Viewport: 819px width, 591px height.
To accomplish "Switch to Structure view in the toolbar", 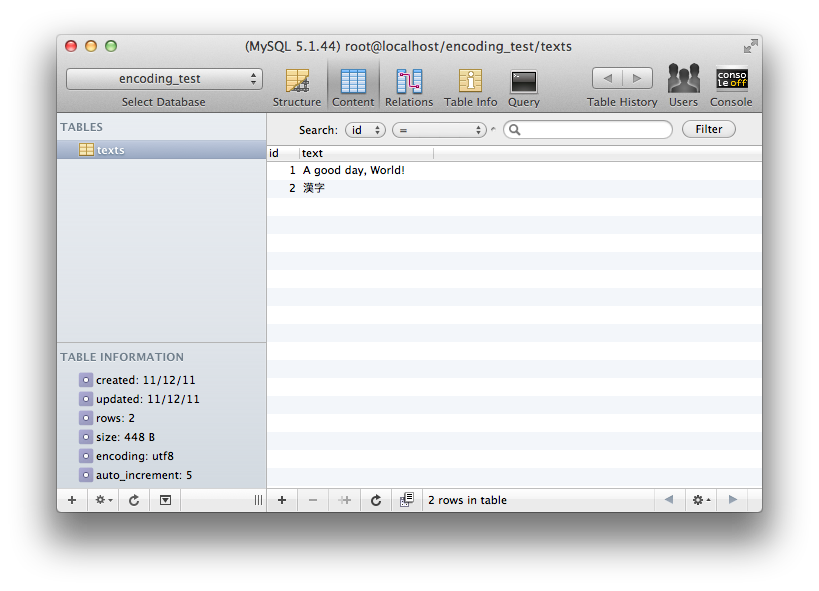I will tap(296, 85).
